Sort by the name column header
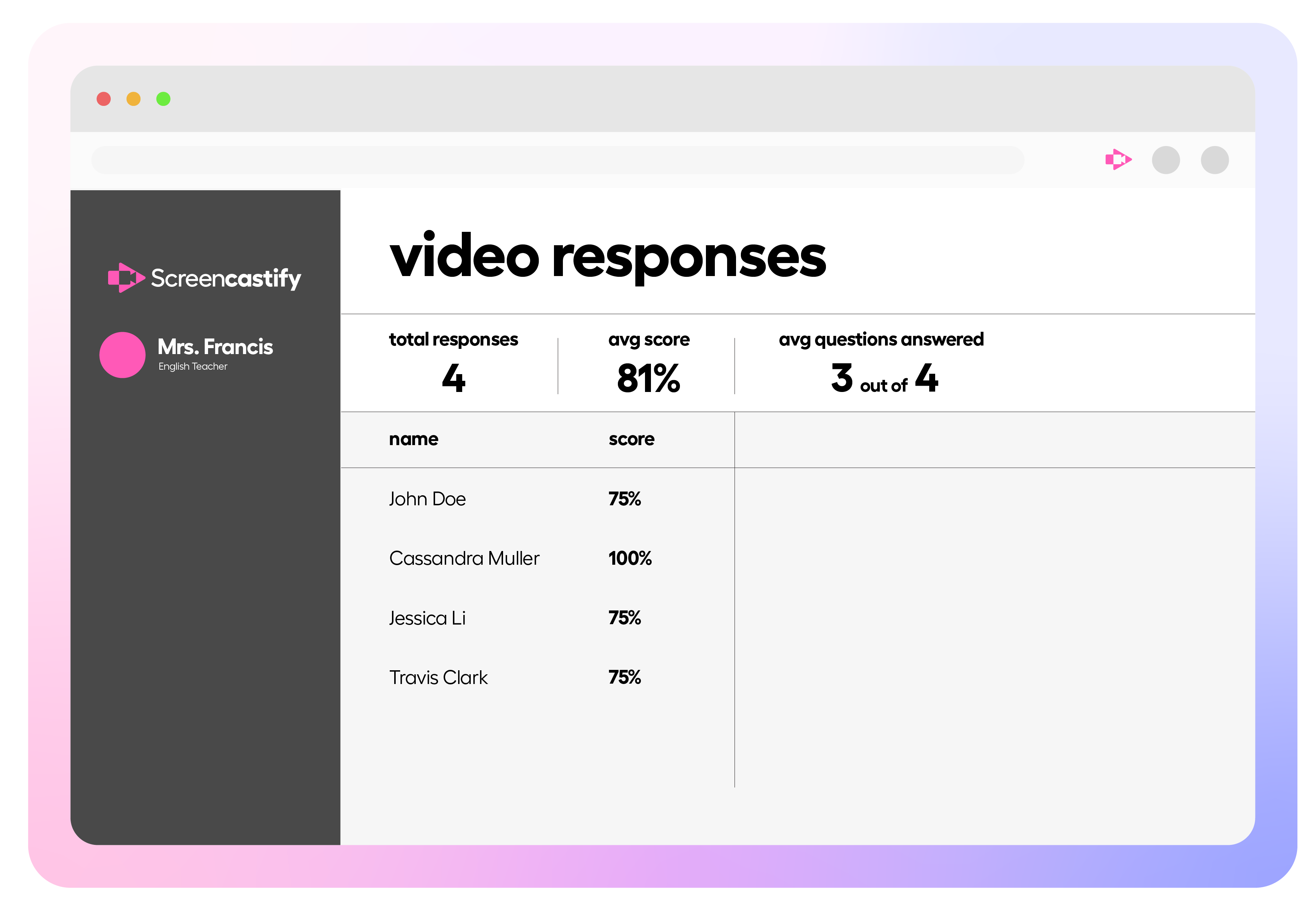Viewport: 1316px width, 911px height. 413,439
